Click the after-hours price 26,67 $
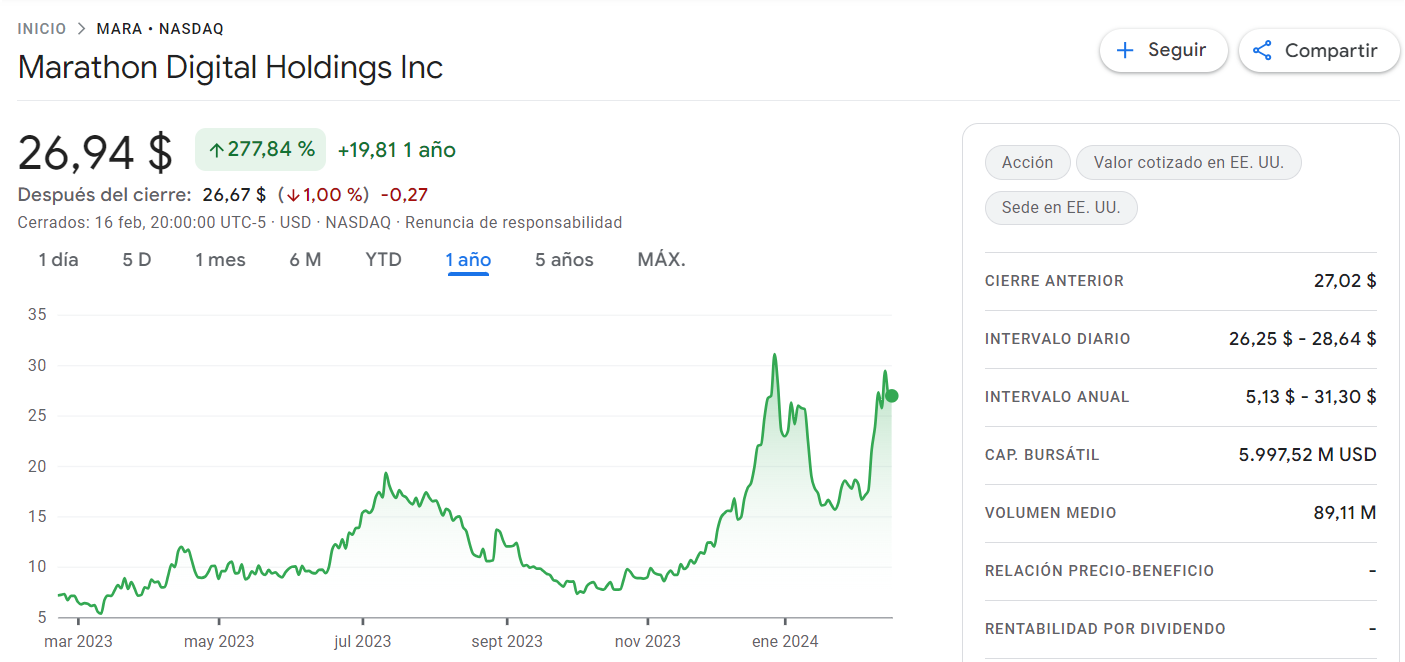 point(234,195)
